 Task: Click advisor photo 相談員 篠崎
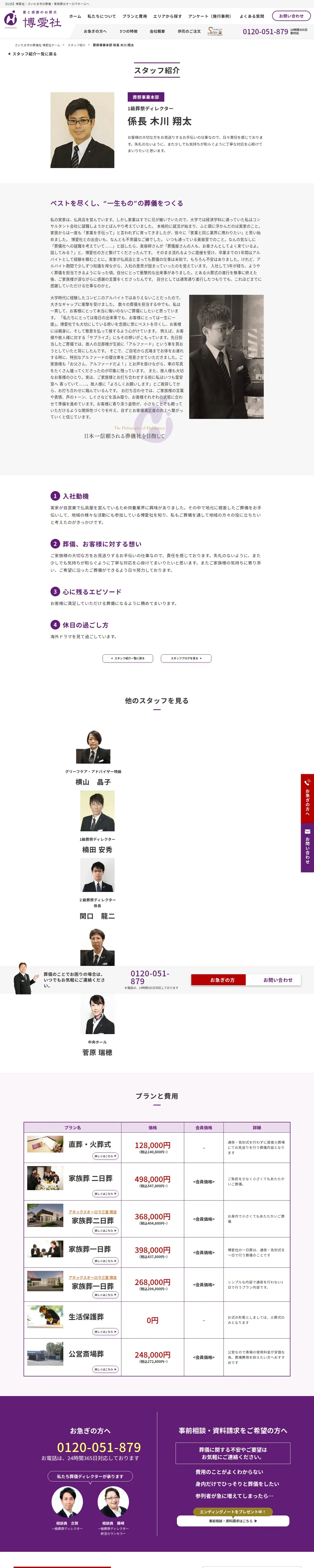click(x=113, y=1502)
